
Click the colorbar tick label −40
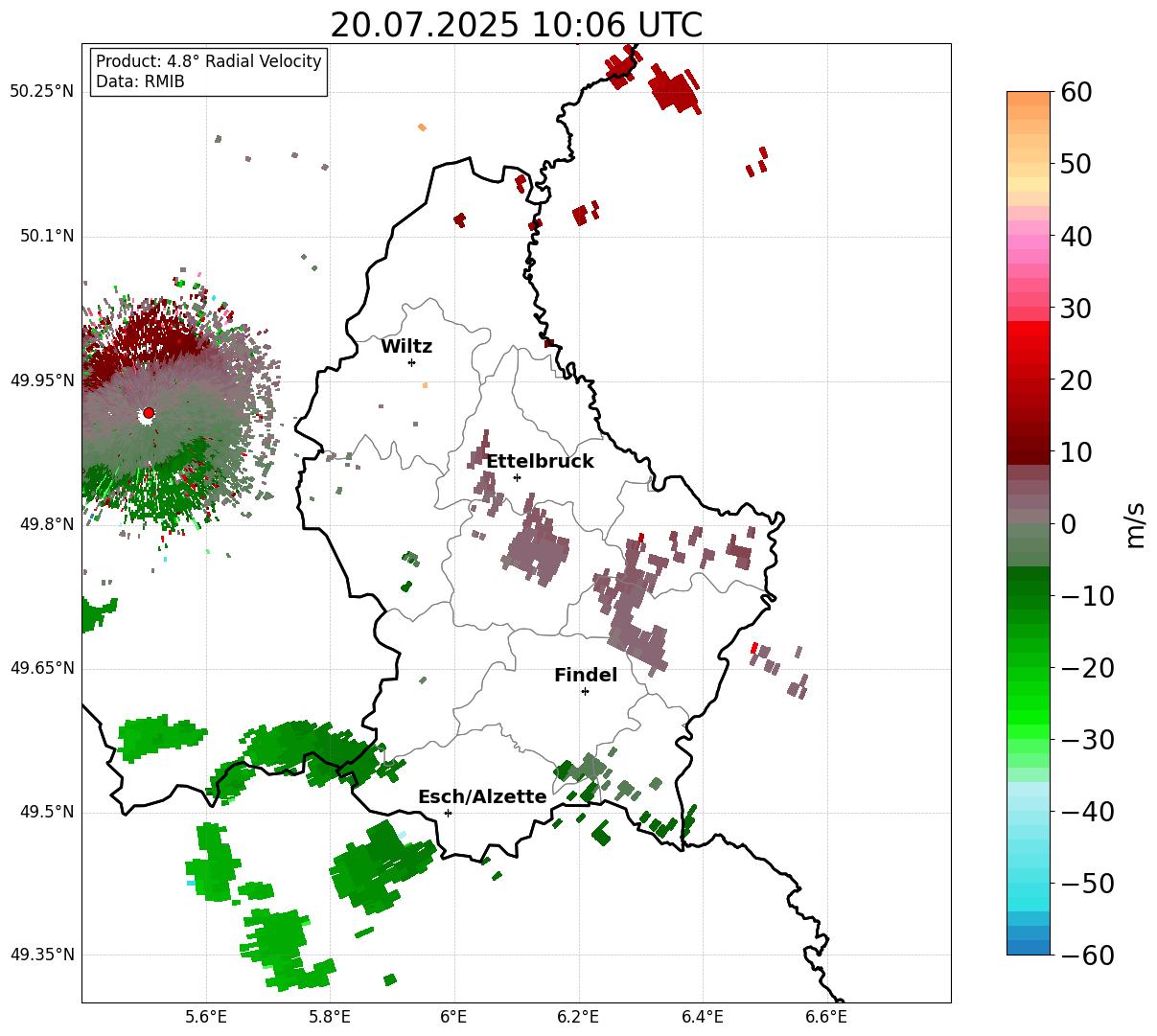[x=1087, y=812]
